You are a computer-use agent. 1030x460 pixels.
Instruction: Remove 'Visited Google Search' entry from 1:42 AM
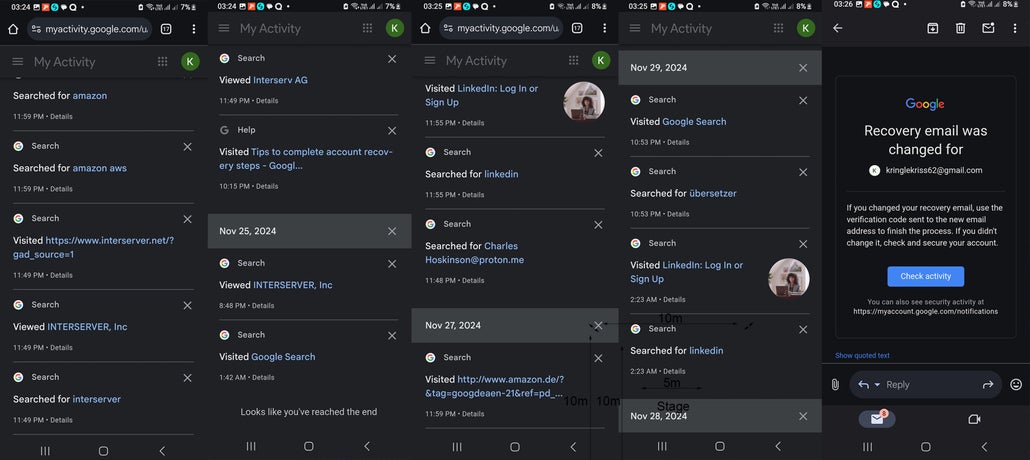click(392, 336)
